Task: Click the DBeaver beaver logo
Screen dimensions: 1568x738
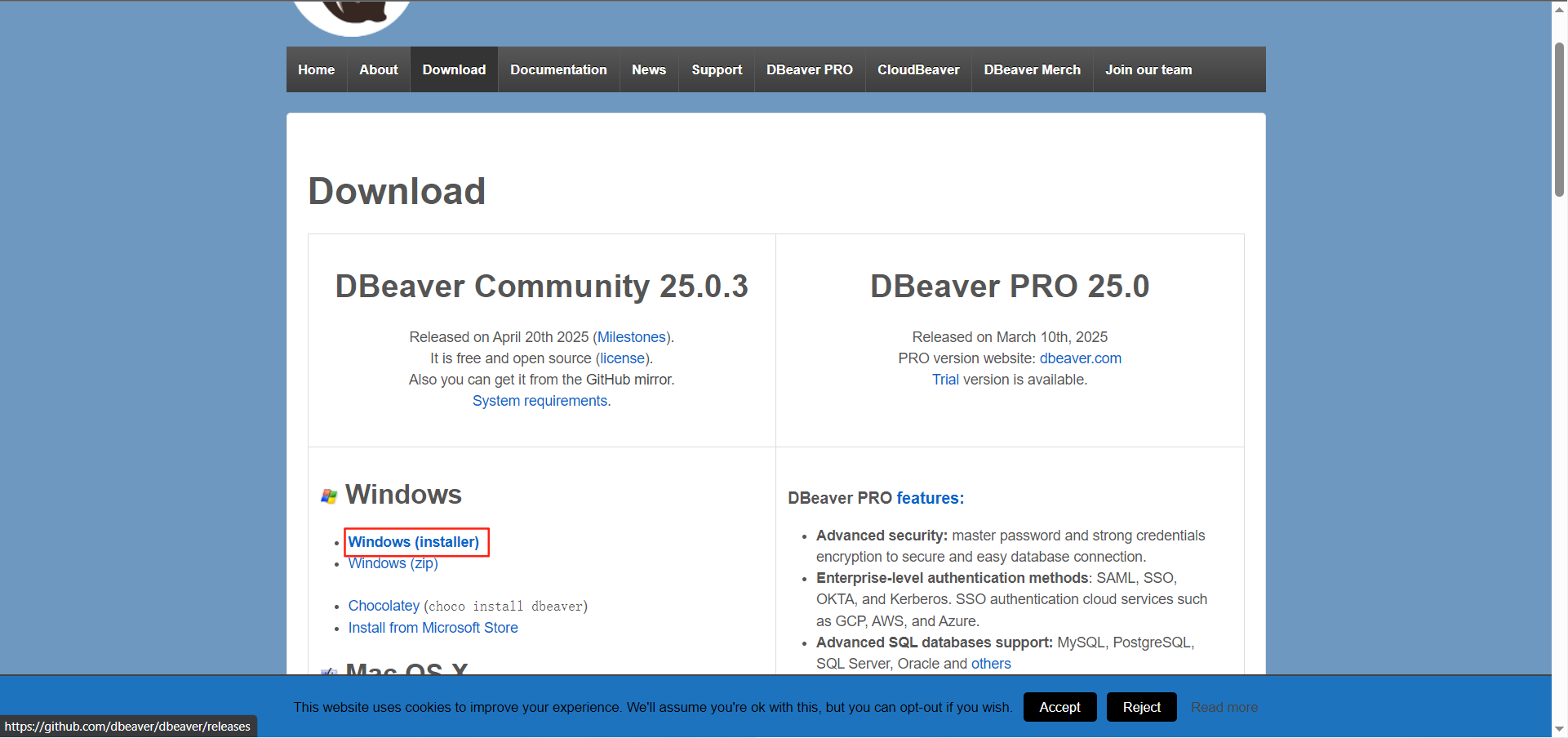Action: 352,16
